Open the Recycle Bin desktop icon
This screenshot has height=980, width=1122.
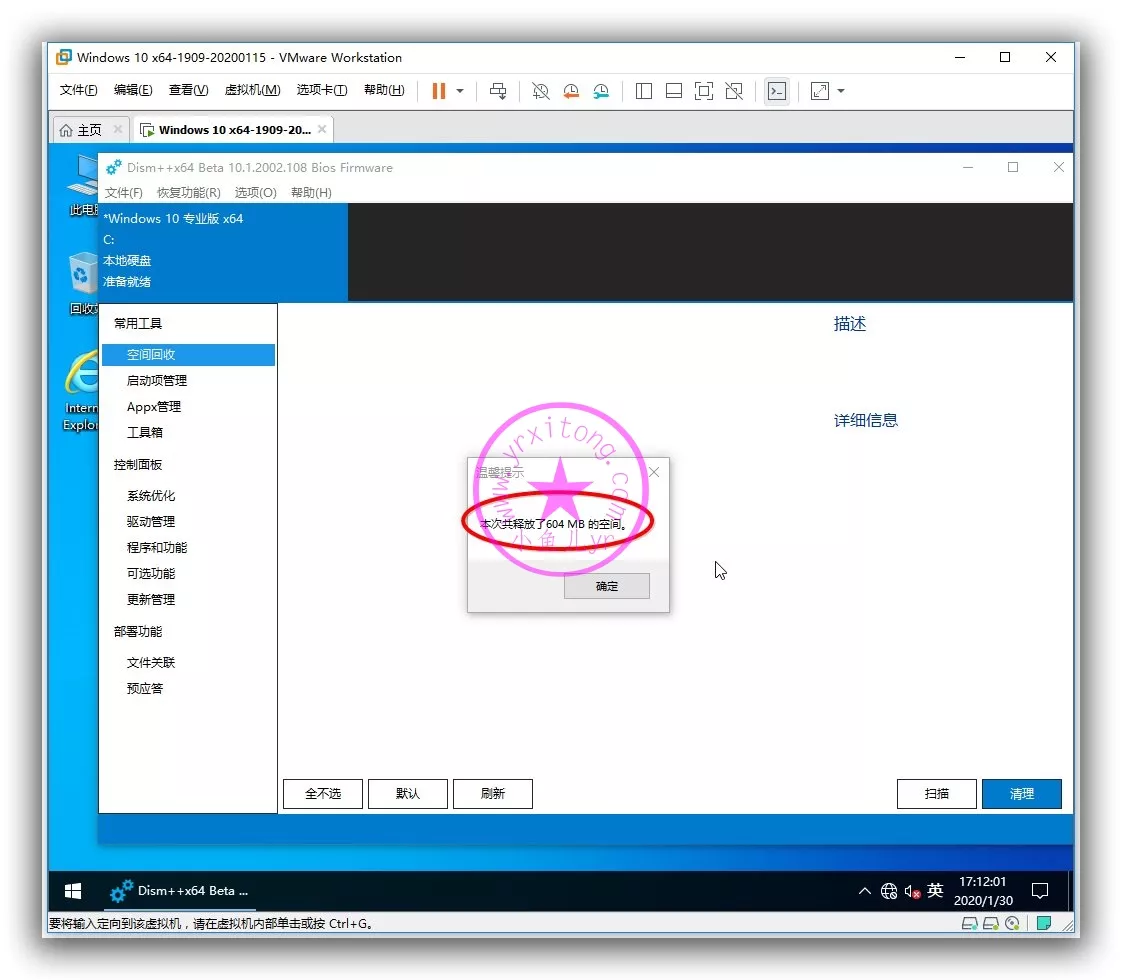pos(81,275)
